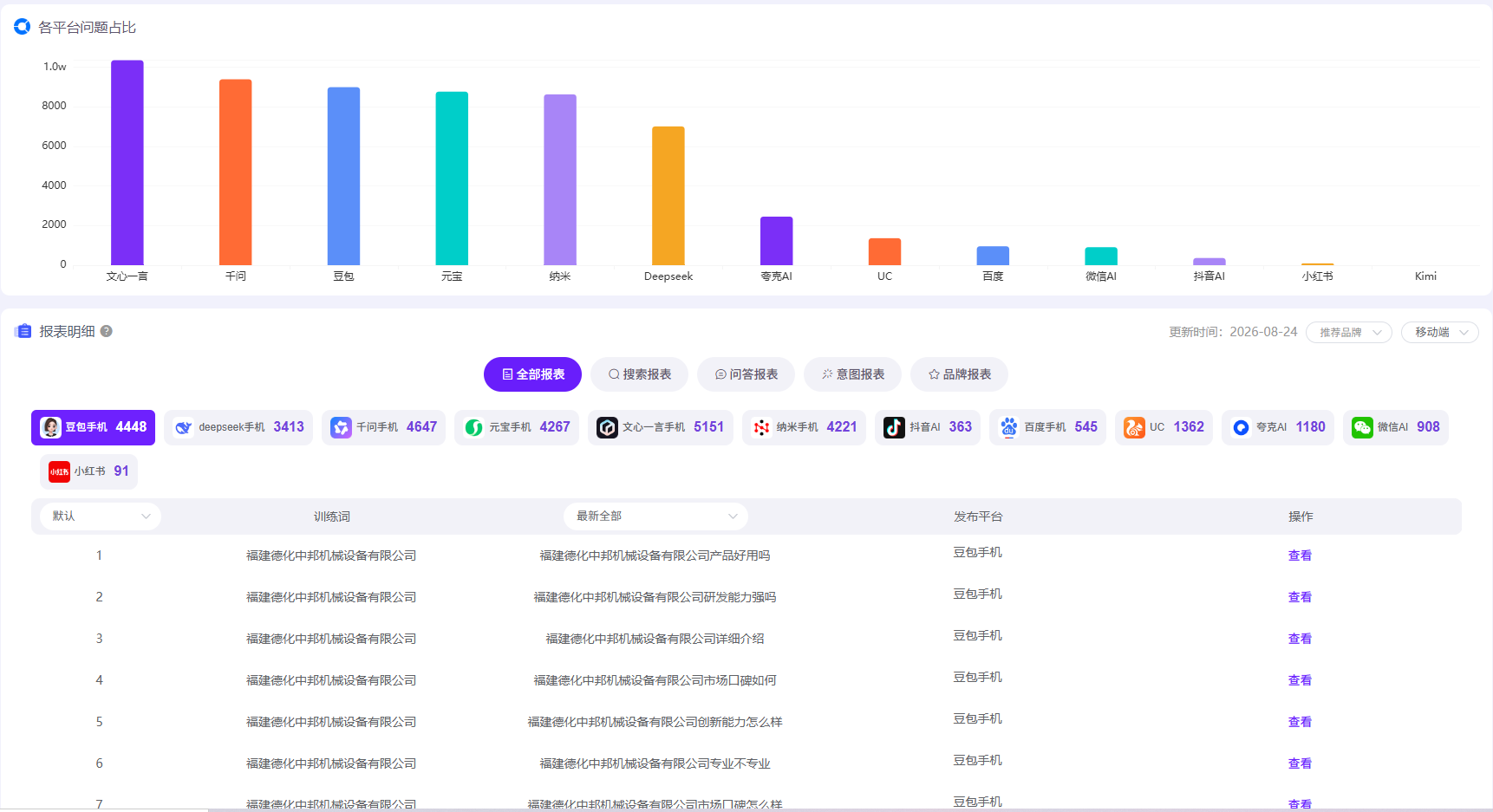Expand the 最新全部 filter dropdown
Viewport: 1493px width, 812px height.
[x=655, y=516]
